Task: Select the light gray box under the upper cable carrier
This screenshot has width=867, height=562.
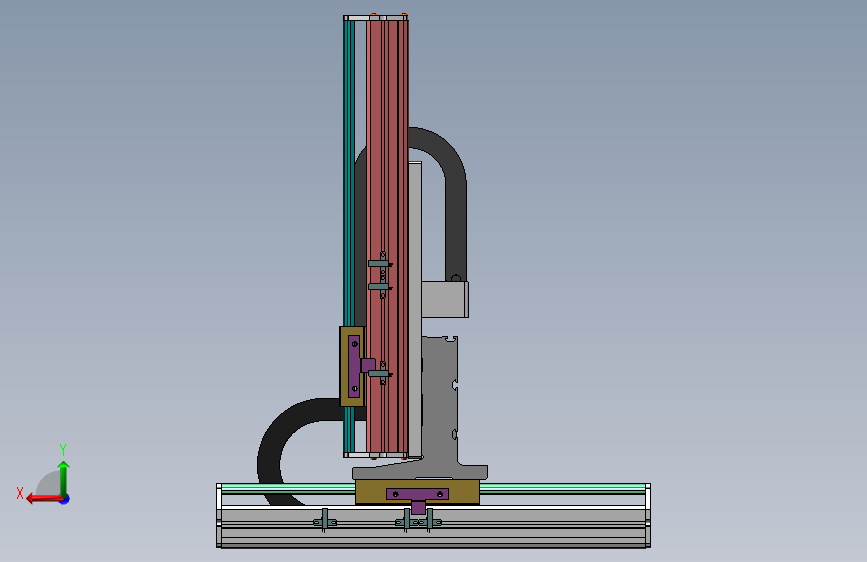Action: pos(445,299)
